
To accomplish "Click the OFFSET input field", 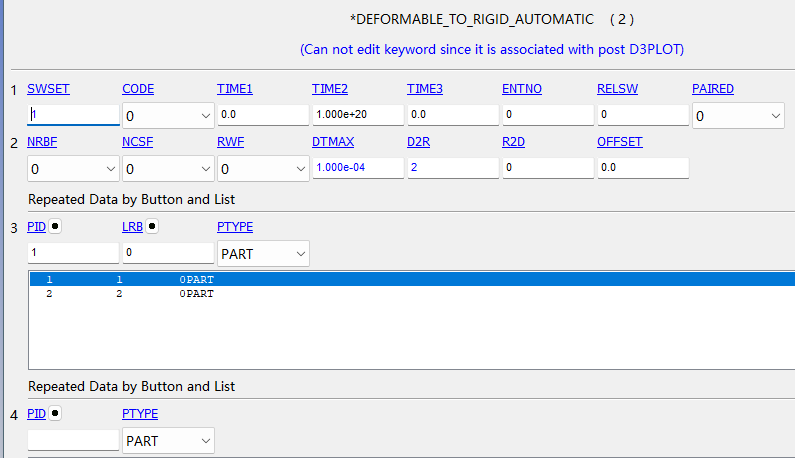I will (643, 167).
